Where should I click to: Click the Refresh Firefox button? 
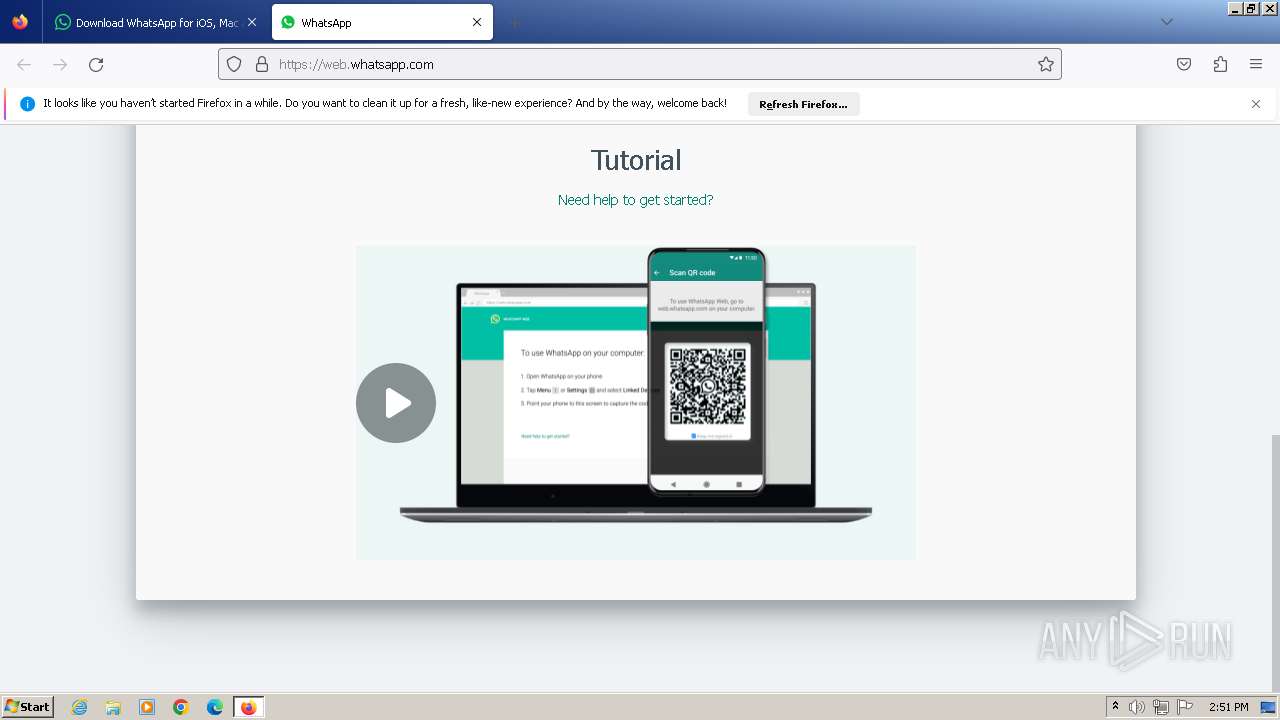coord(803,104)
